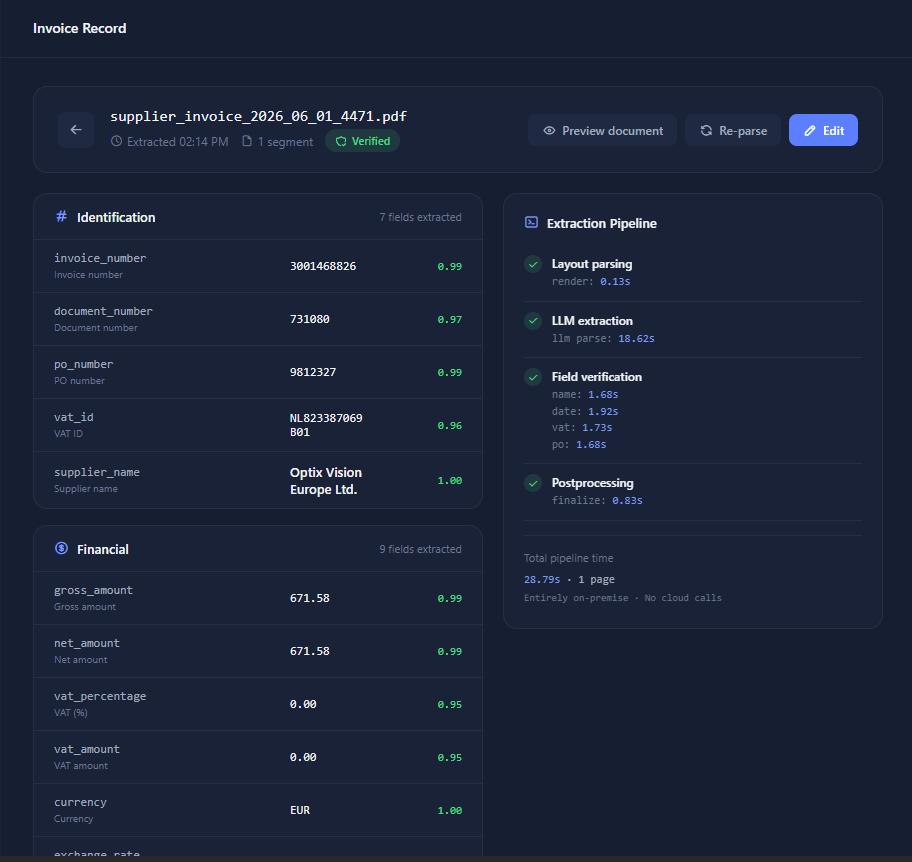Click the vat_percentage value 0.00

[x=303, y=704]
